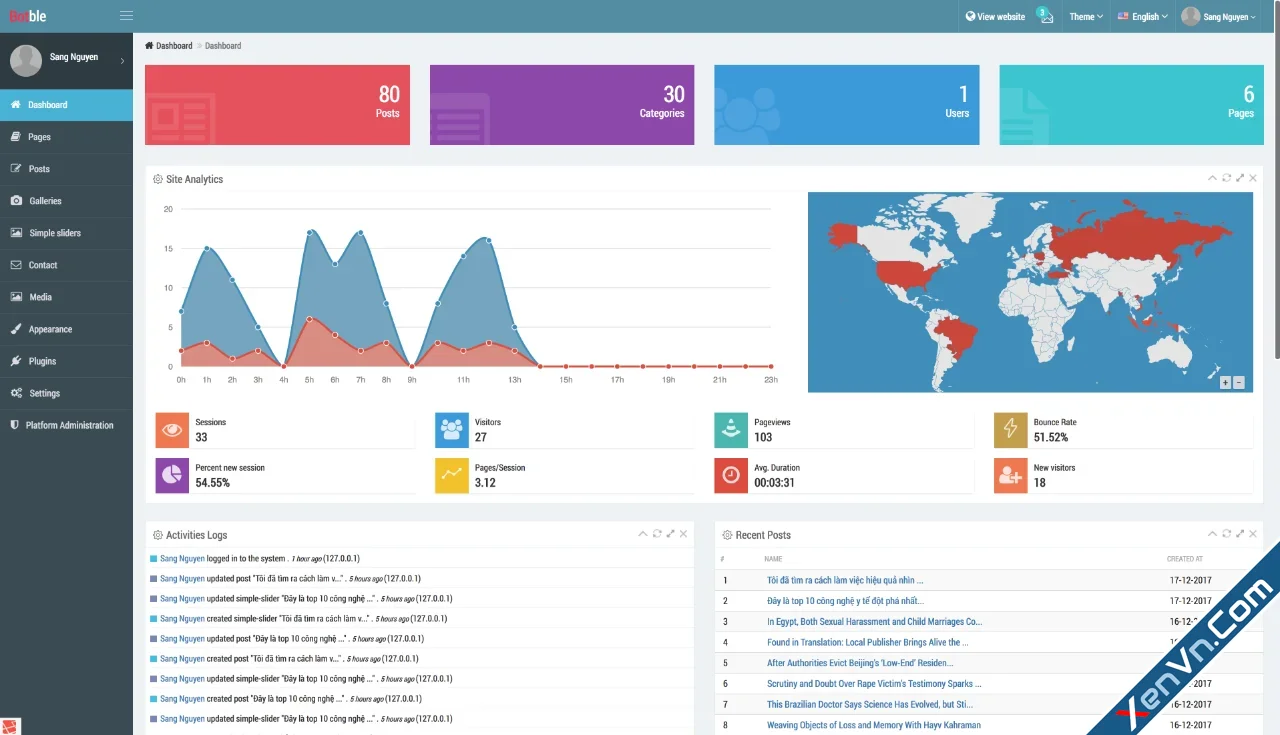Toggle the sidebar hamburger menu
Viewport: 1280px width, 735px height.
(126, 16)
